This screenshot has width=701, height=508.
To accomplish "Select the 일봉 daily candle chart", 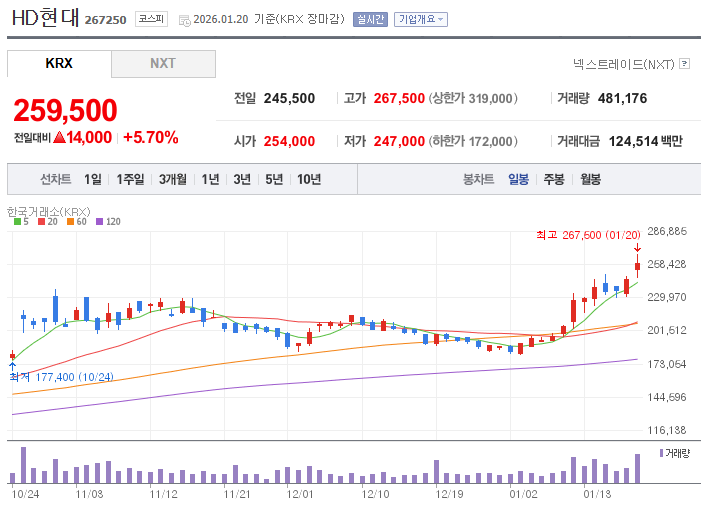I will click(x=519, y=179).
